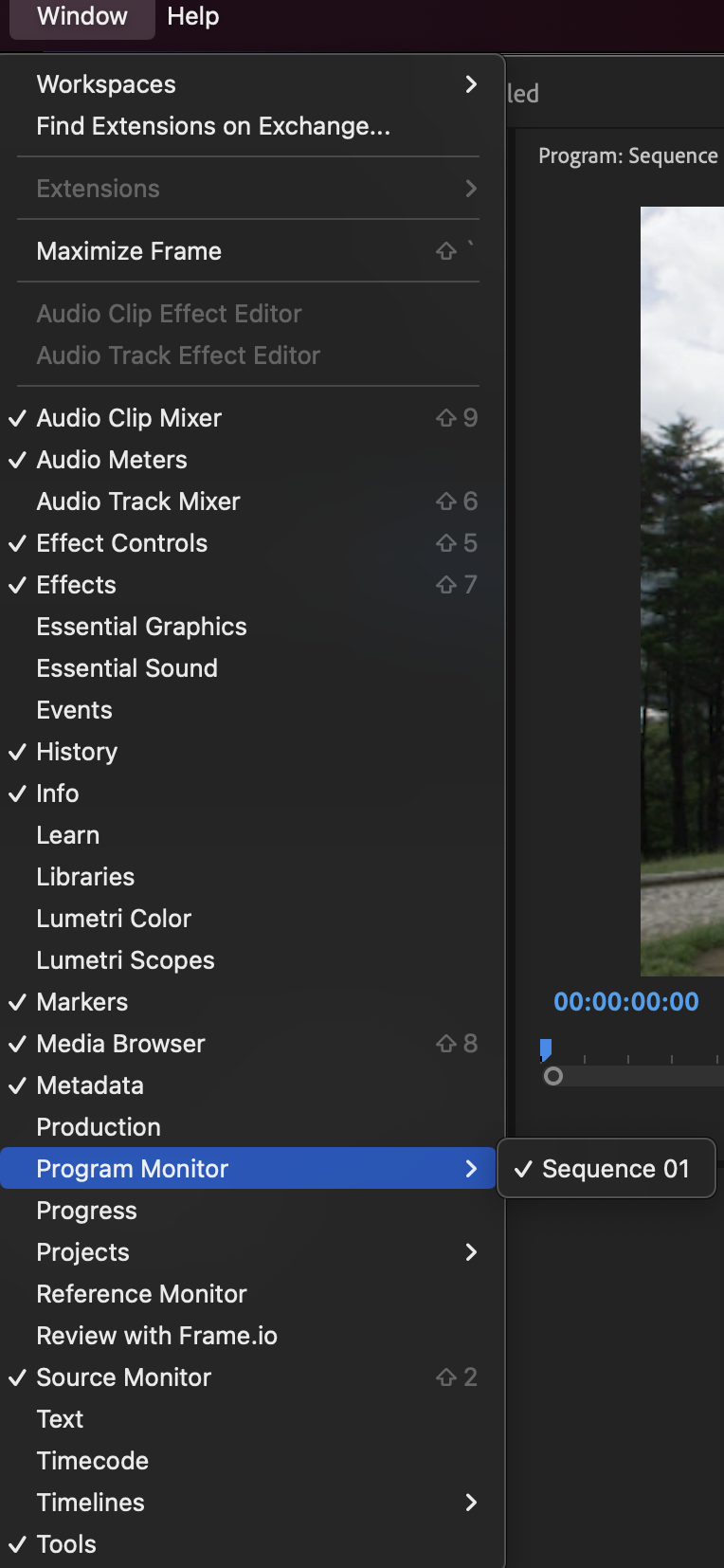This screenshot has width=724, height=1568.
Task: Click the zoom scroll bar handle
Action: click(x=554, y=1076)
